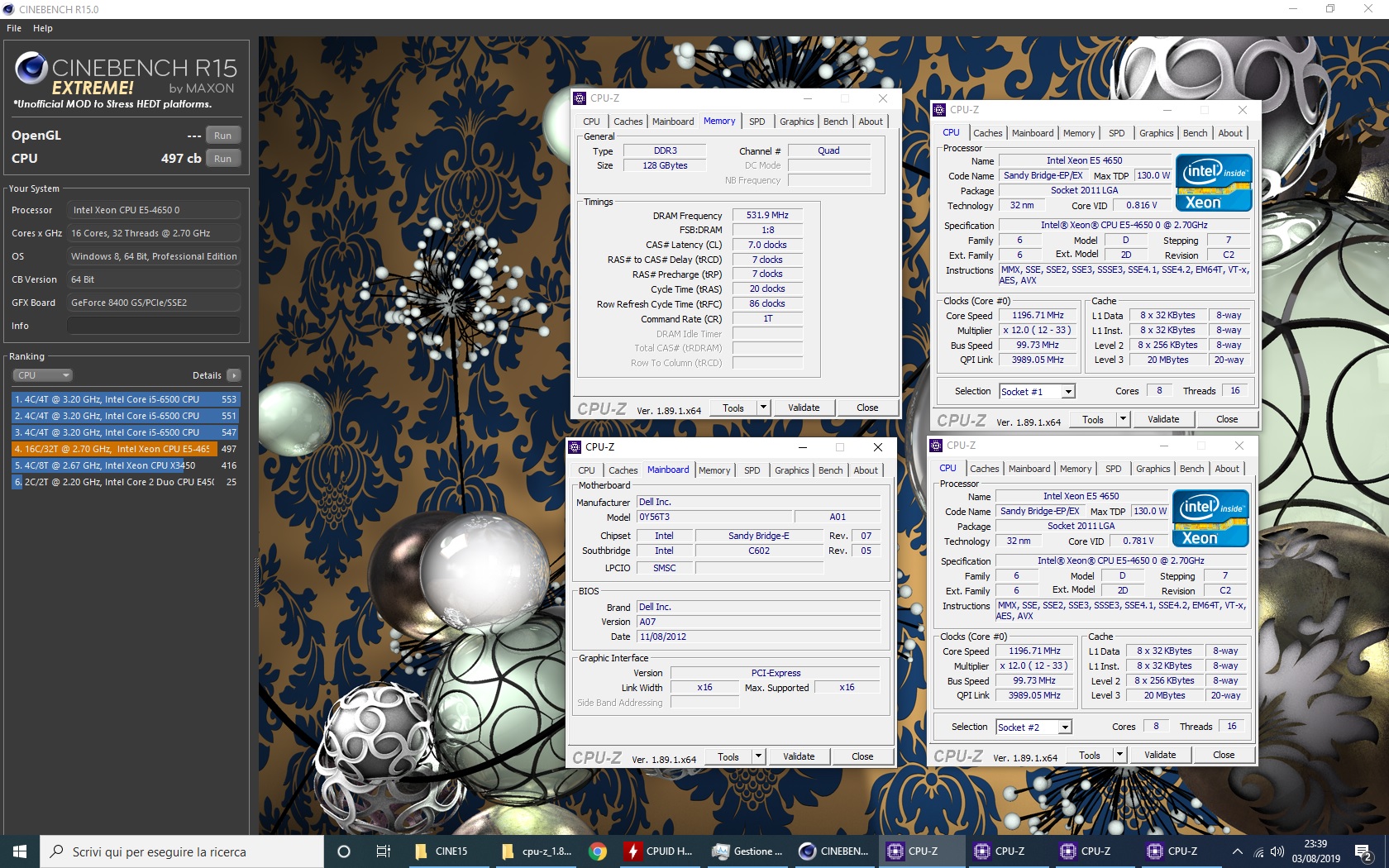This screenshot has width=1389, height=868.
Task: Switch to CINEBENCH taskbar item
Action: (x=834, y=851)
